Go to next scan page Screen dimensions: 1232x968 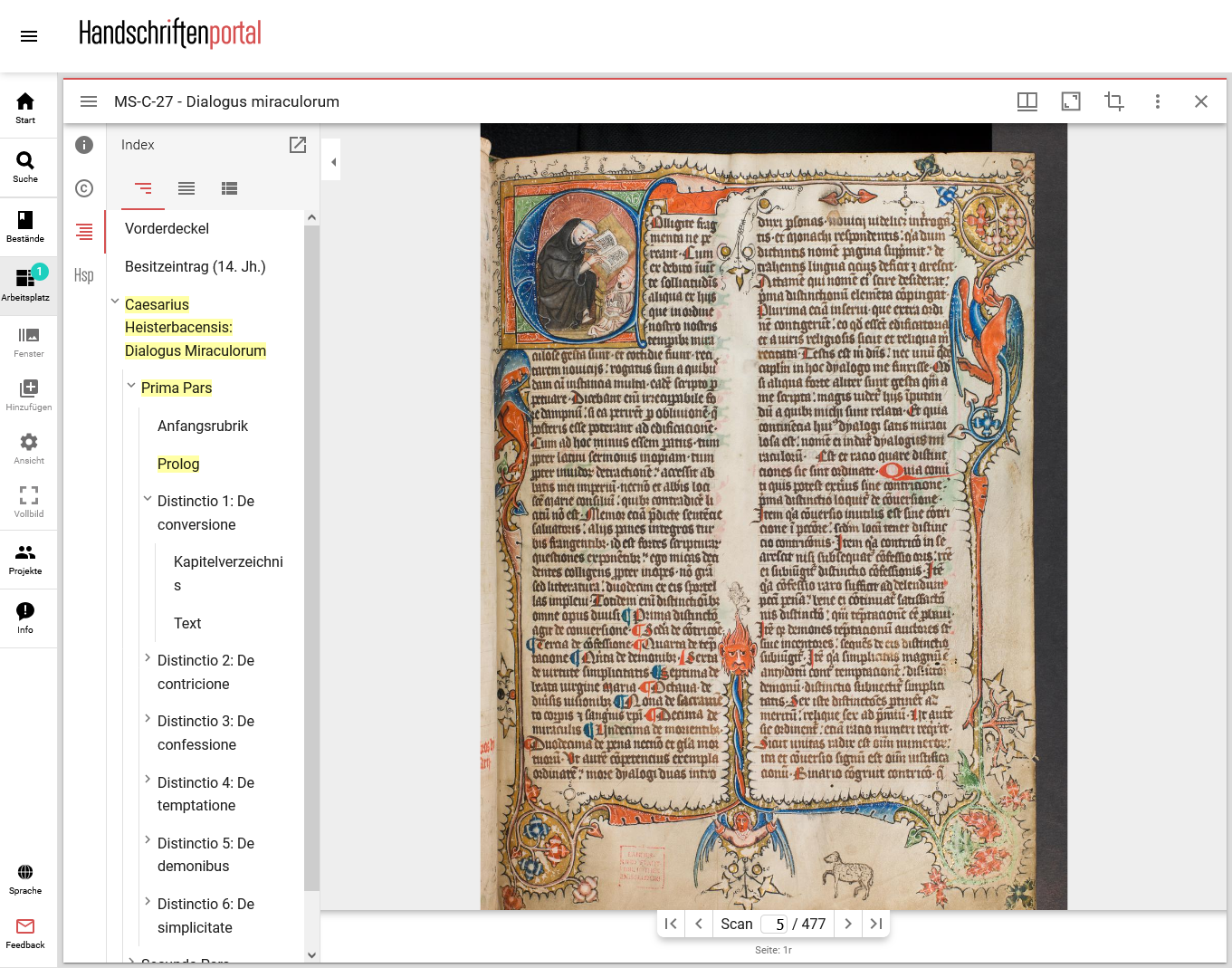click(848, 924)
